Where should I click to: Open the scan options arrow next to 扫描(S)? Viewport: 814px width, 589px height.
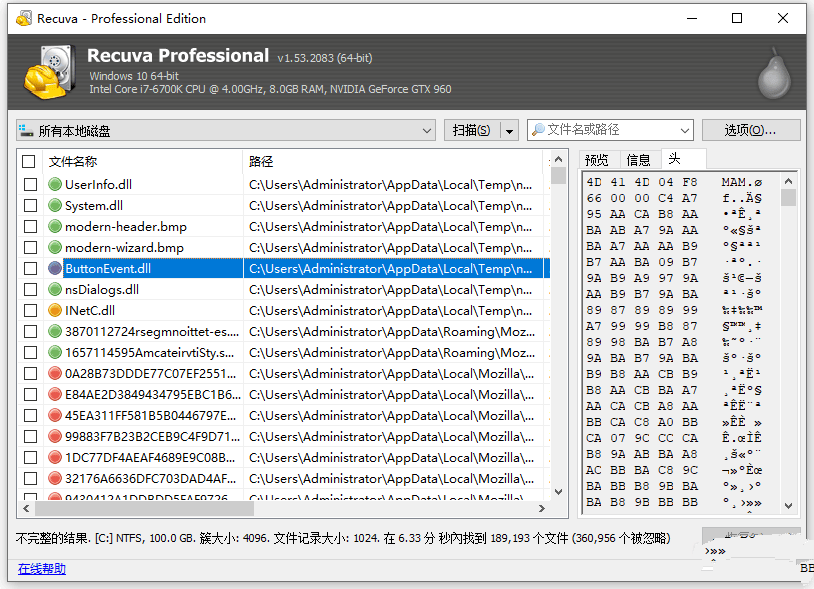click(509, 131)
